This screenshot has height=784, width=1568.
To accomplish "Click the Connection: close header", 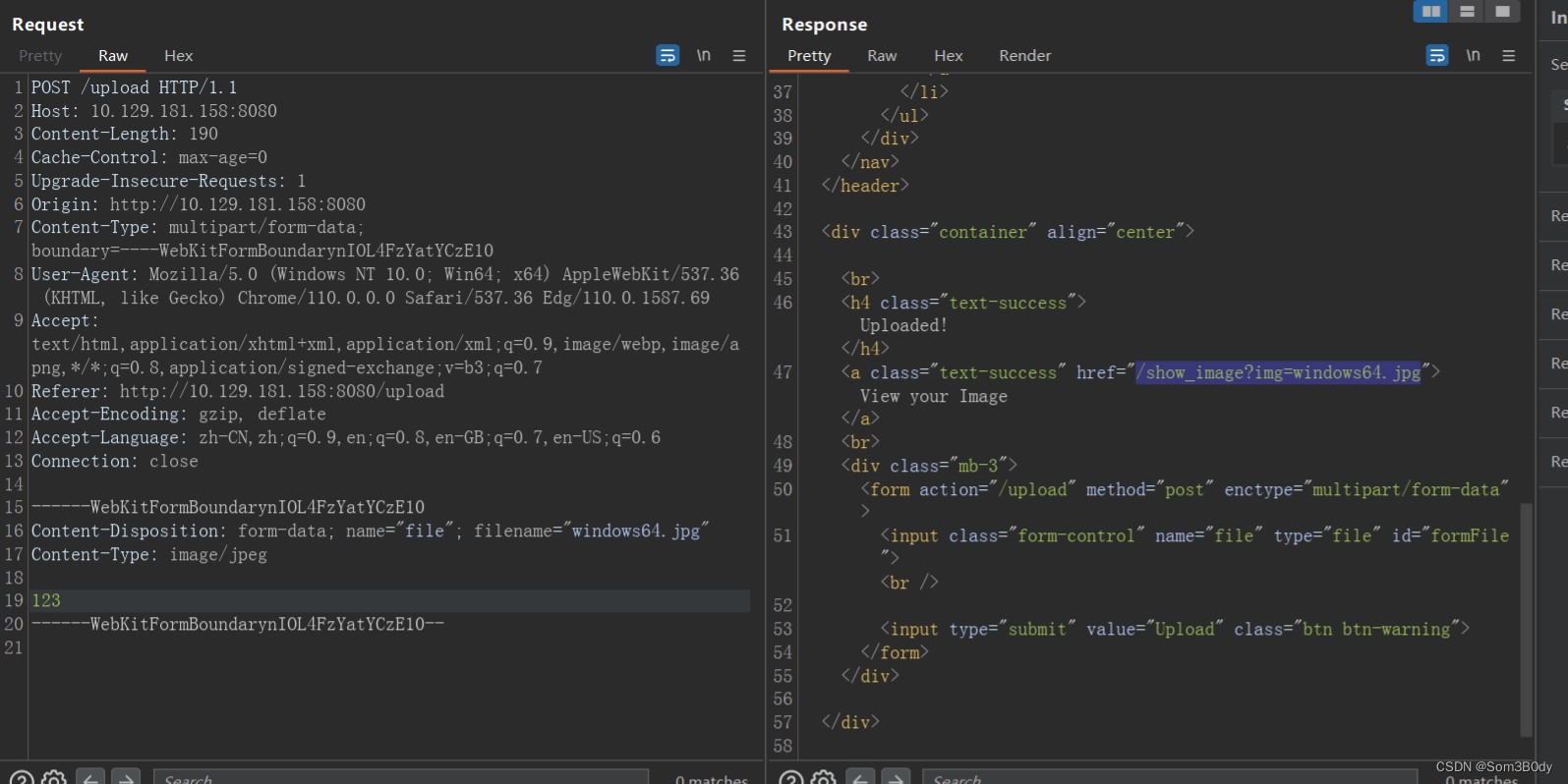I will [x=114, y=461].
